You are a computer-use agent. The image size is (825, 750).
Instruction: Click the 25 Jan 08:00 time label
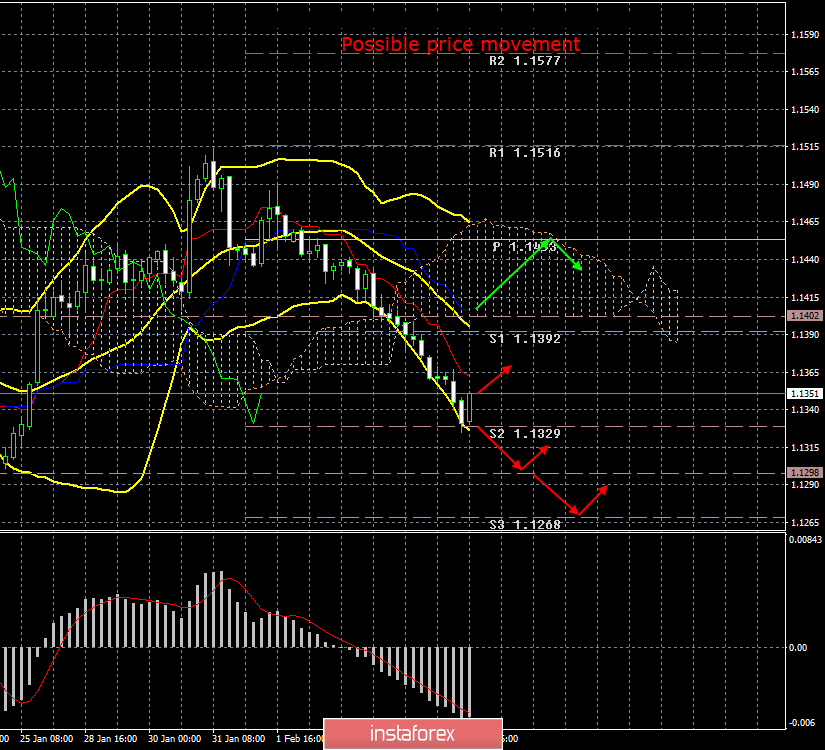[47, 739]
